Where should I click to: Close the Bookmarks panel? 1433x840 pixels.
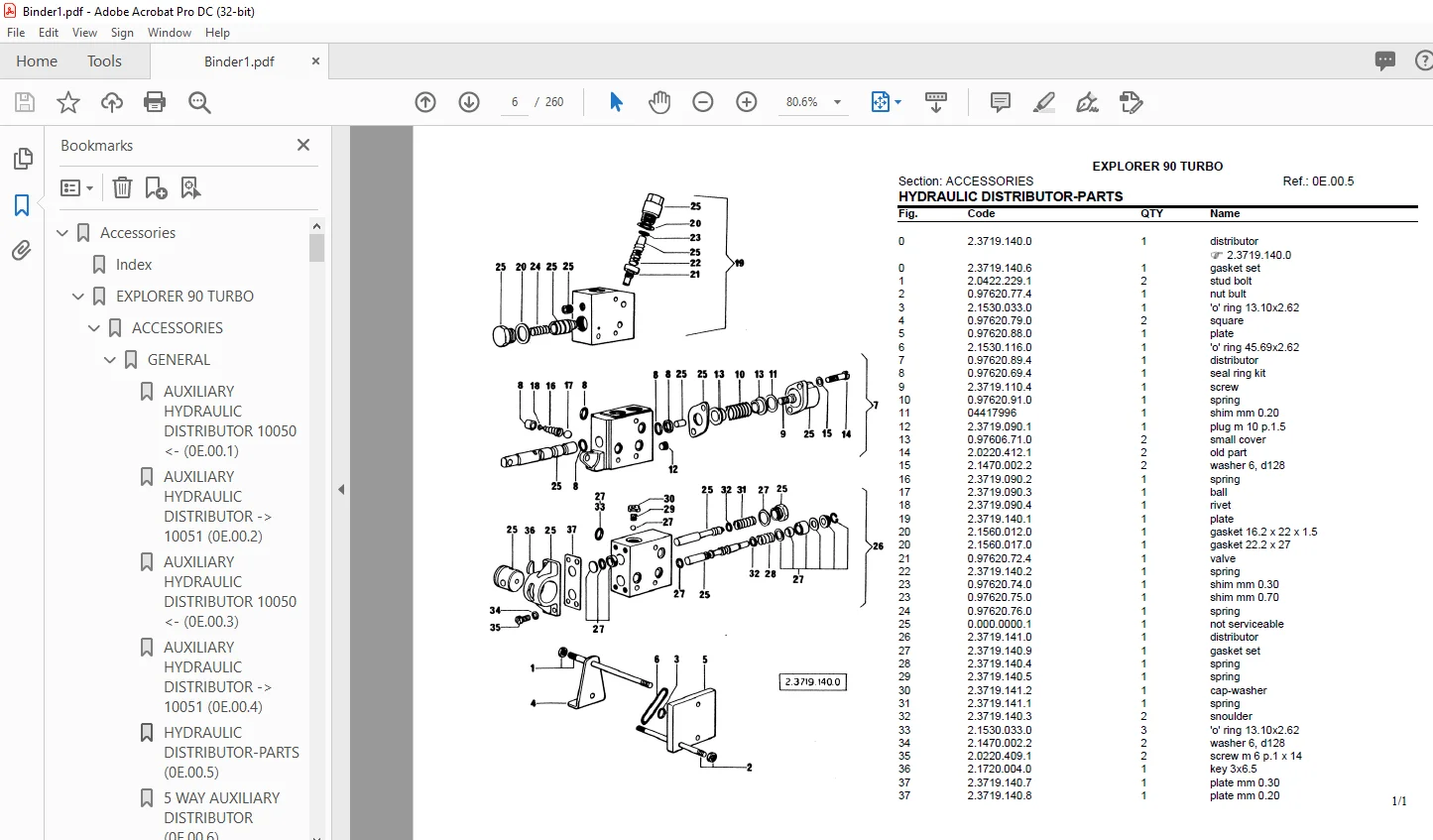pos(303,145)
